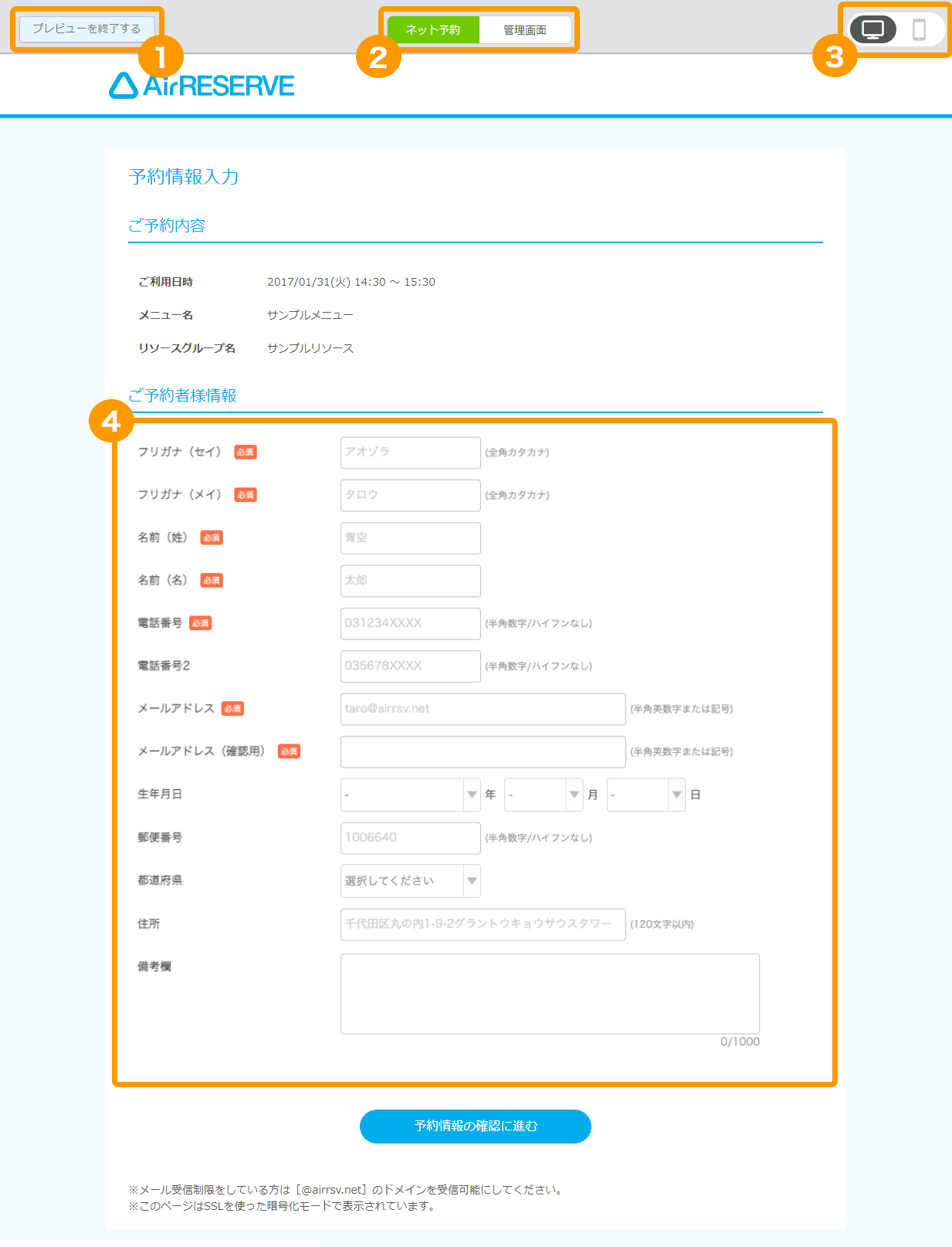Click the 予約情報入力 heading text

pyautogui.click(x=184, y=177)
